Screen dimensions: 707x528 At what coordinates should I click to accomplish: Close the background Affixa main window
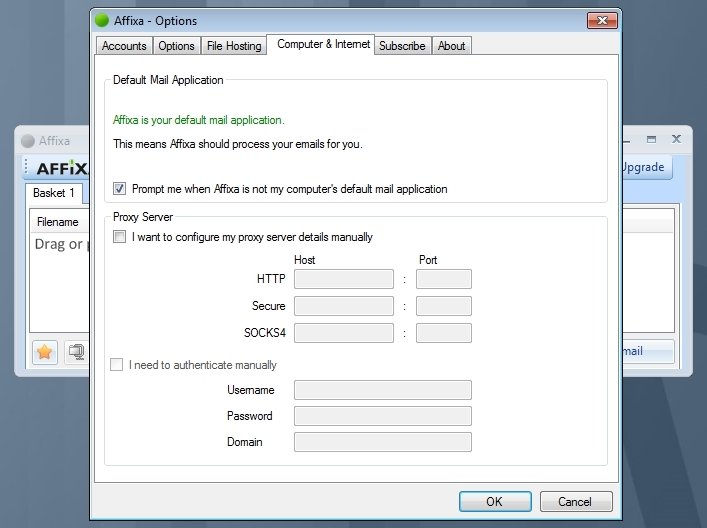pos(676,139)
